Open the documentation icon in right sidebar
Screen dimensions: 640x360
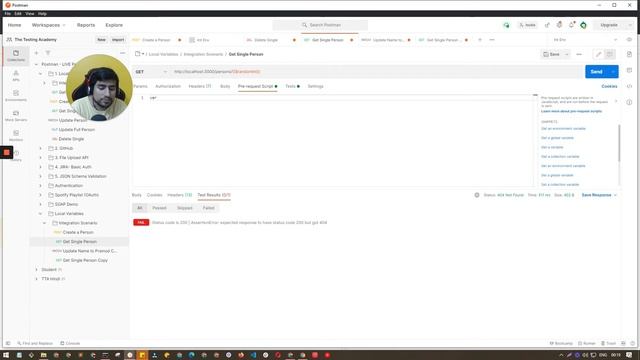coord(629,54)
